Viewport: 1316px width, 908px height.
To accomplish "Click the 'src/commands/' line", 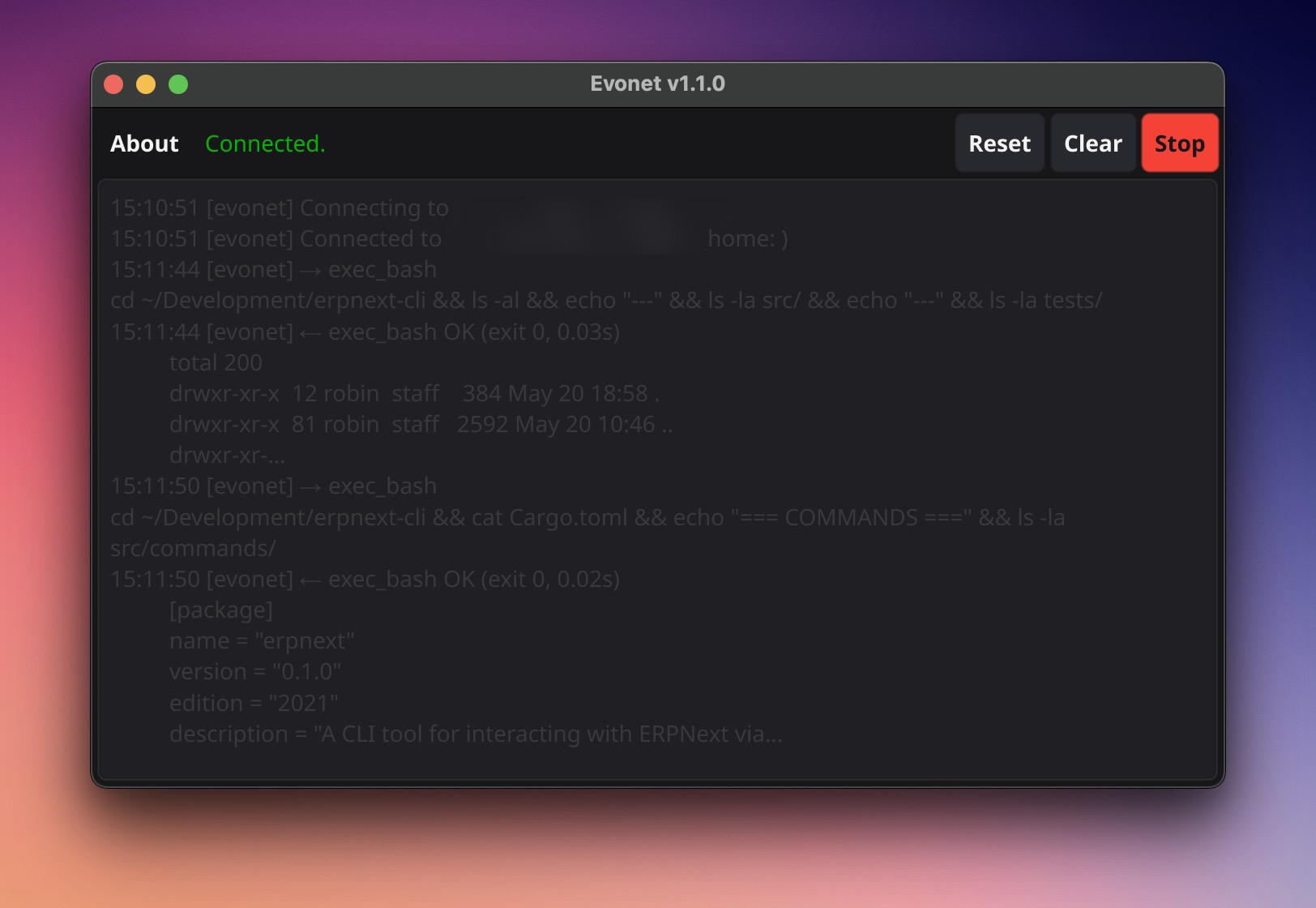I will tap(193, 549).
